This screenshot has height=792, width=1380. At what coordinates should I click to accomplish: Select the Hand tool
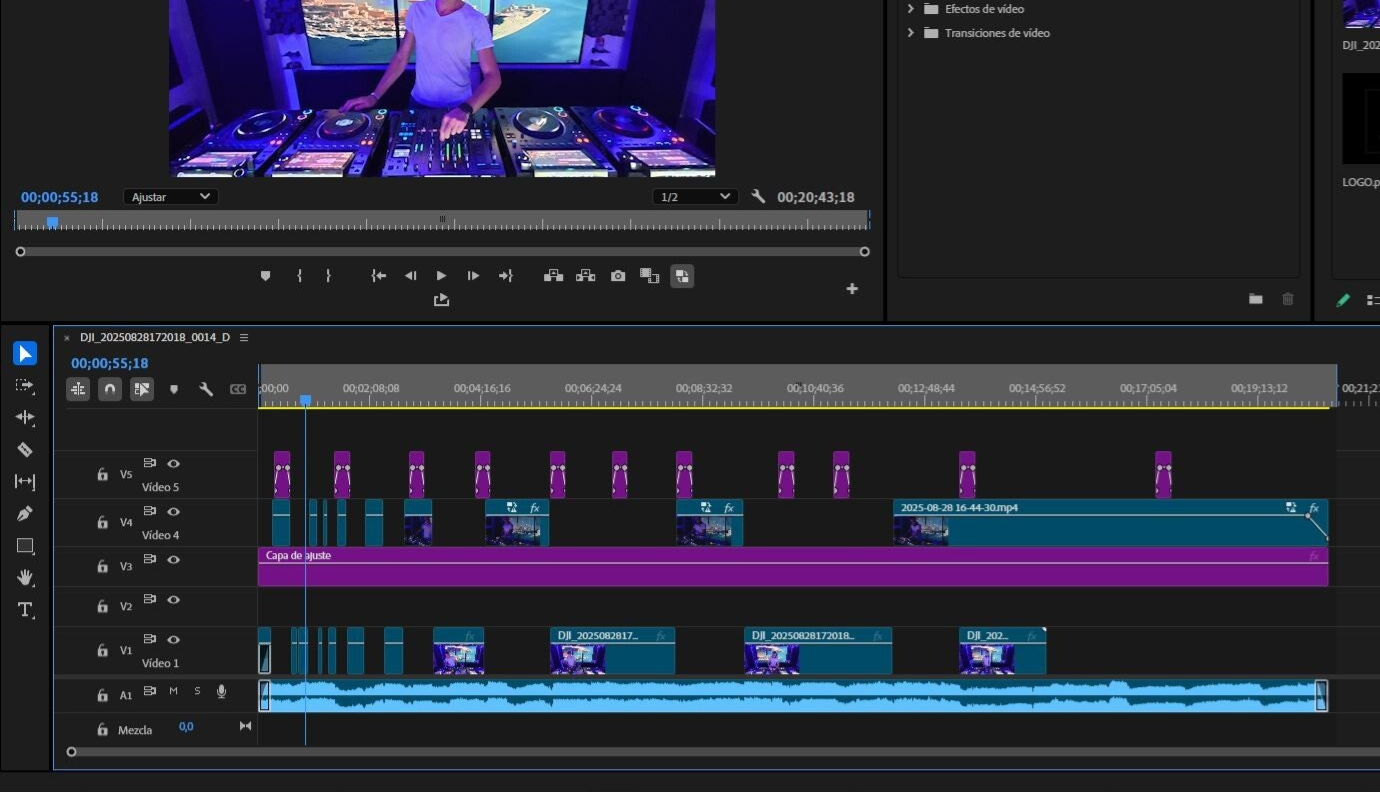25,577
